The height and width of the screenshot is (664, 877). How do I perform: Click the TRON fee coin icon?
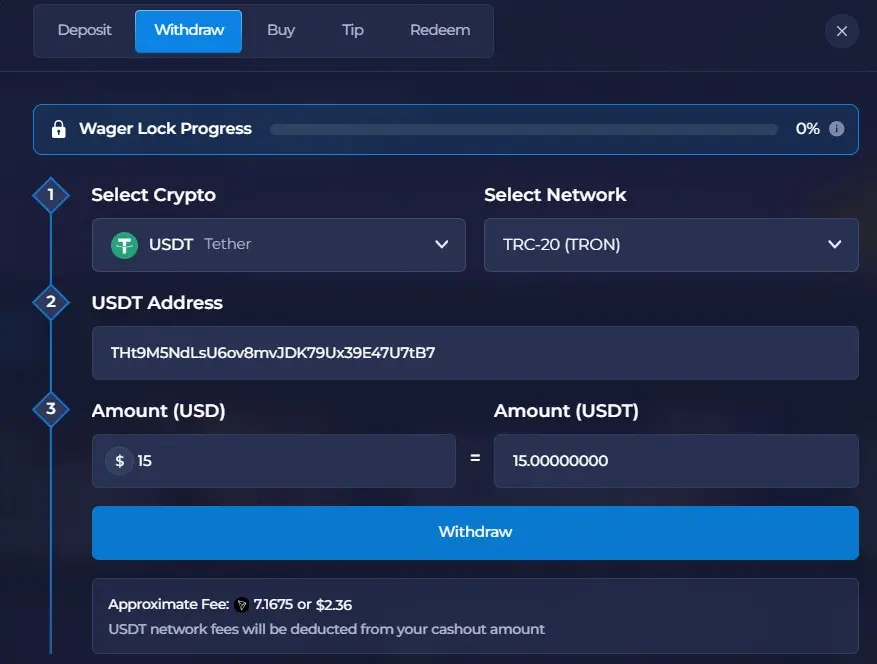tap(242, 605)
